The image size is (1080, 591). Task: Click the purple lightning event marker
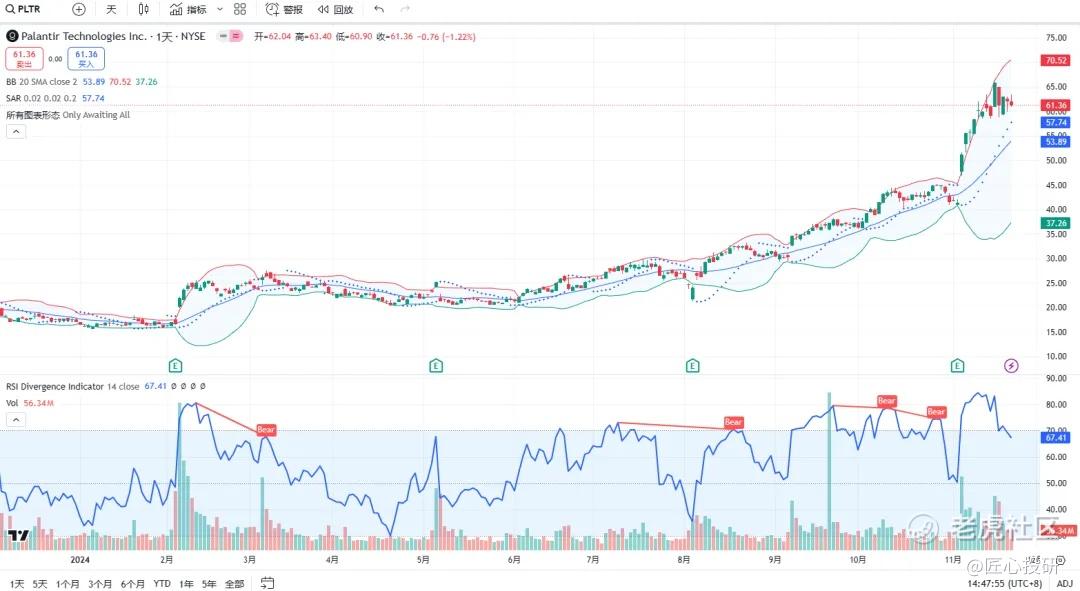(x=1011, y=366)
